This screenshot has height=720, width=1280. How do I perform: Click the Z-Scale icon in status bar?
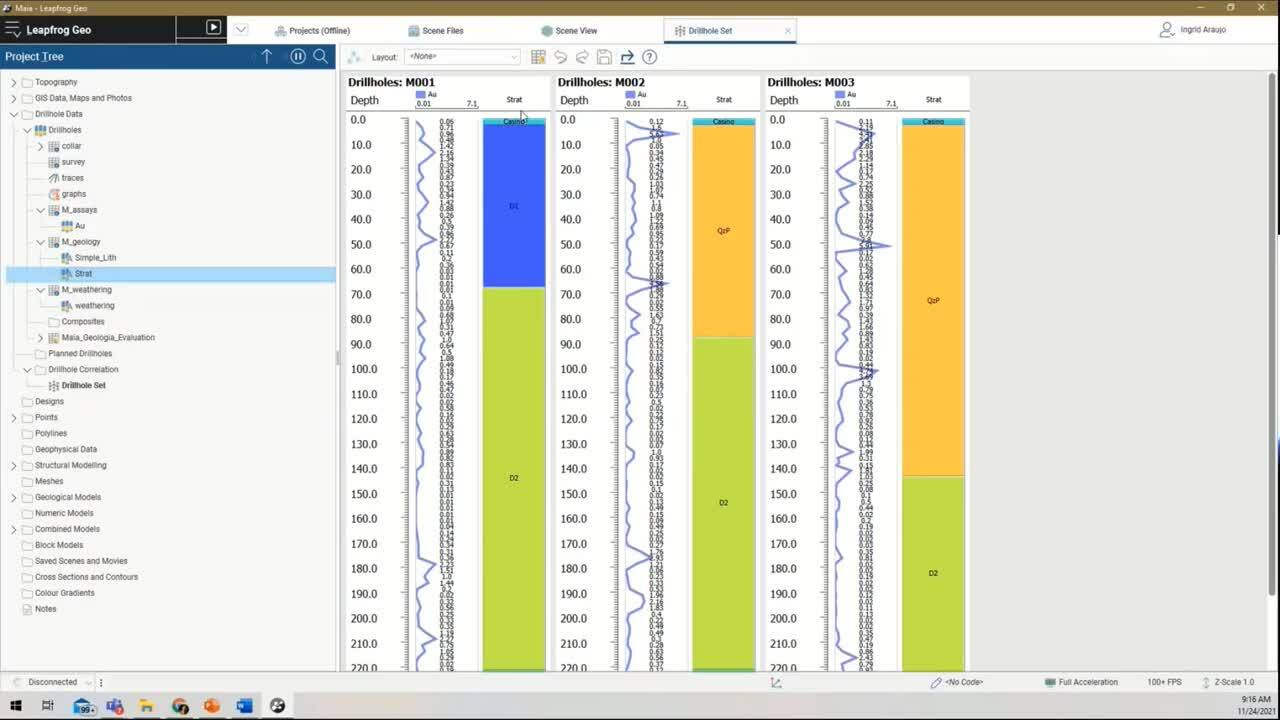coord(1206,682)
